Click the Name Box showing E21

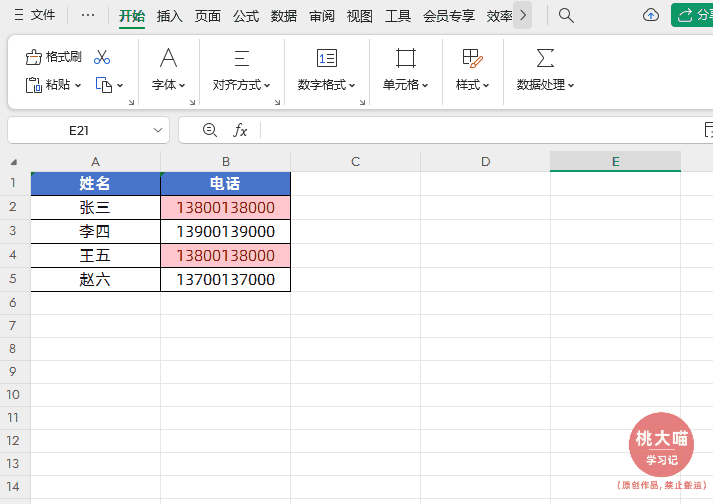(79, 131)
